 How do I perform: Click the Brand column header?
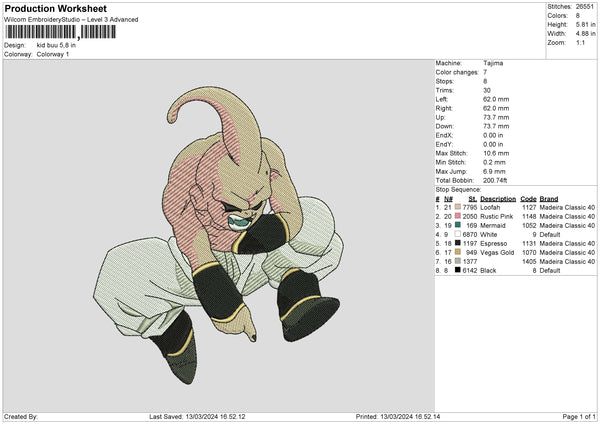(553, 198)
